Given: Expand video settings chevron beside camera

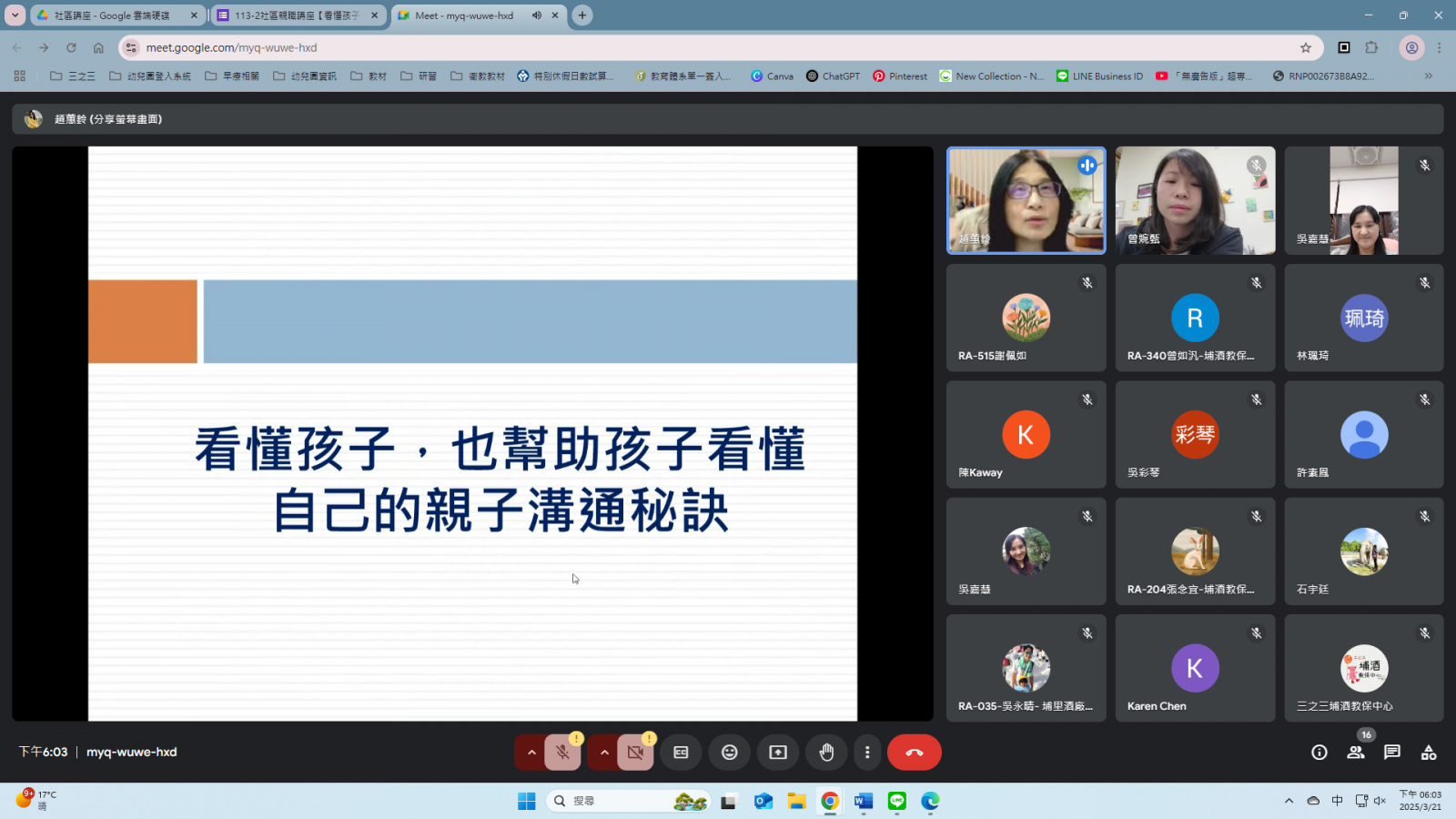Looking at the screenshot, I should pyautogui.click(x=604, y=753).
